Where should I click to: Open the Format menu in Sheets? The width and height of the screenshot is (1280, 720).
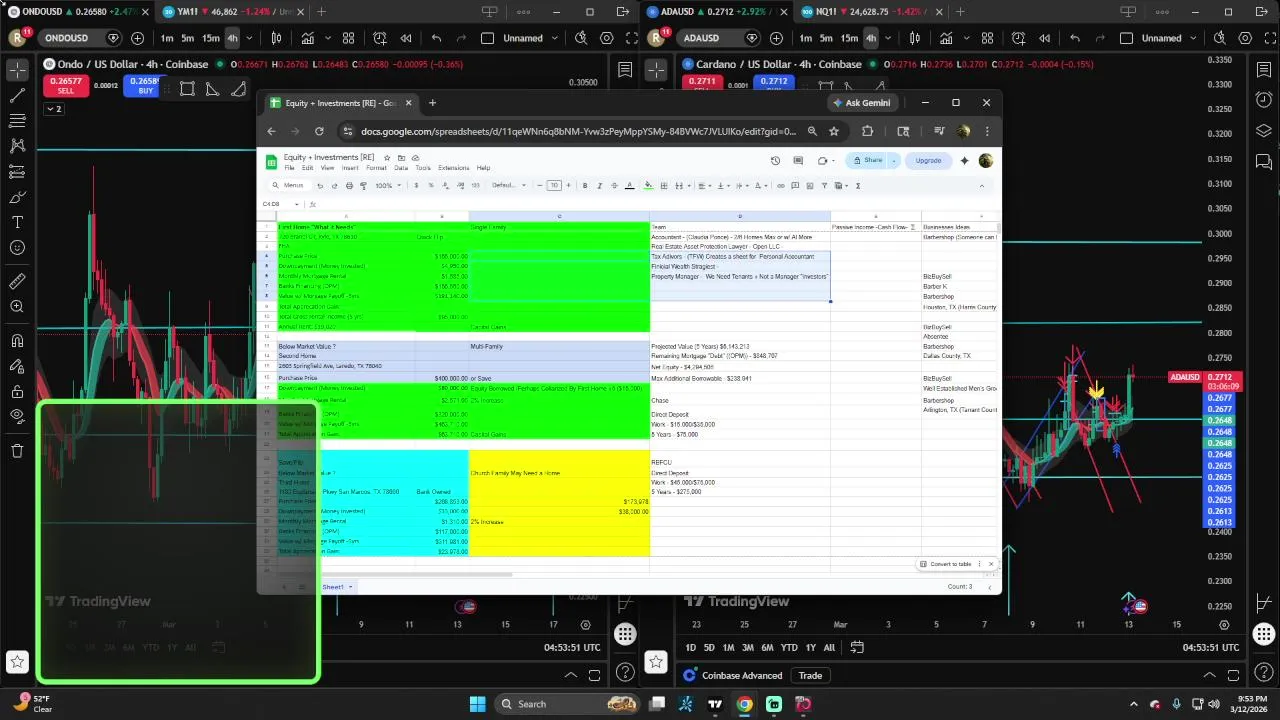376,168
